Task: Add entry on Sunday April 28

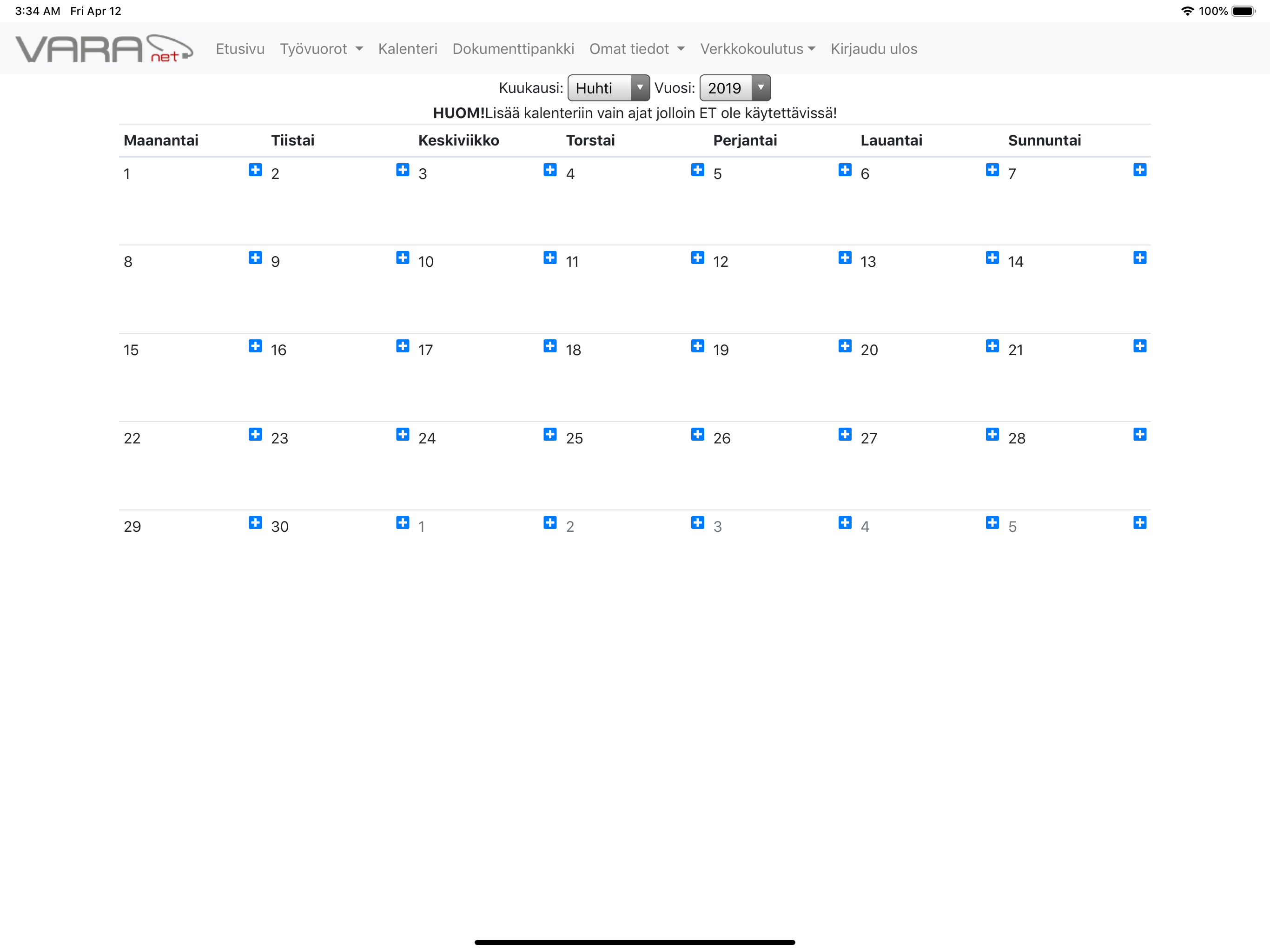Action: (x=1140, y=434)
